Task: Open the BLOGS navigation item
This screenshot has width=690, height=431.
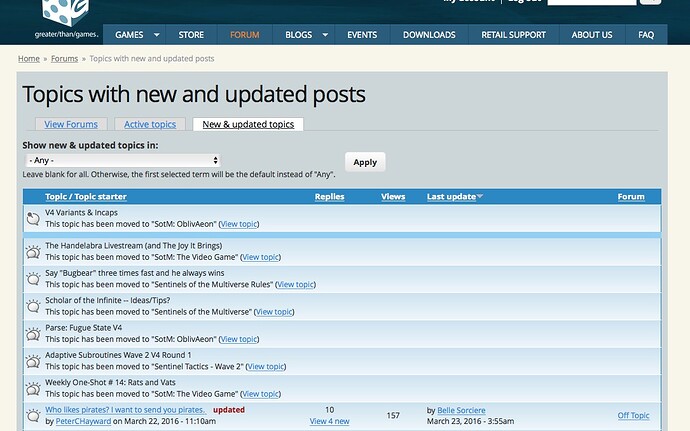Action: (298, 35)
